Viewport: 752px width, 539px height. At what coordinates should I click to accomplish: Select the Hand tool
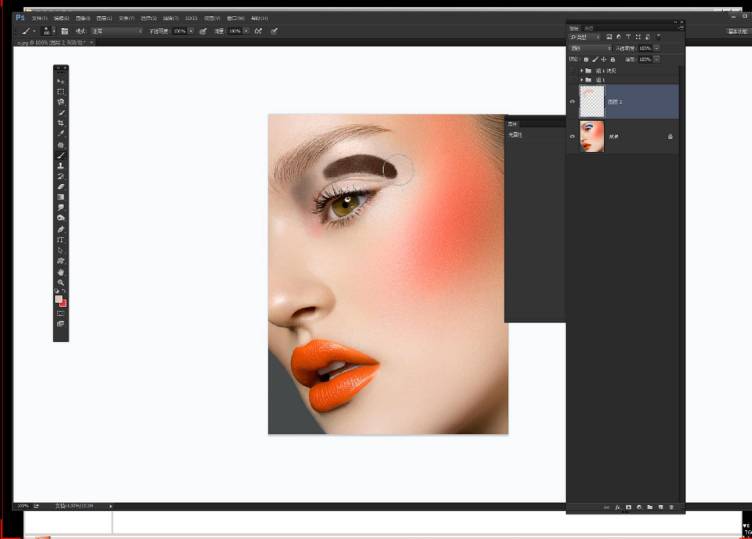coord(61,272)
